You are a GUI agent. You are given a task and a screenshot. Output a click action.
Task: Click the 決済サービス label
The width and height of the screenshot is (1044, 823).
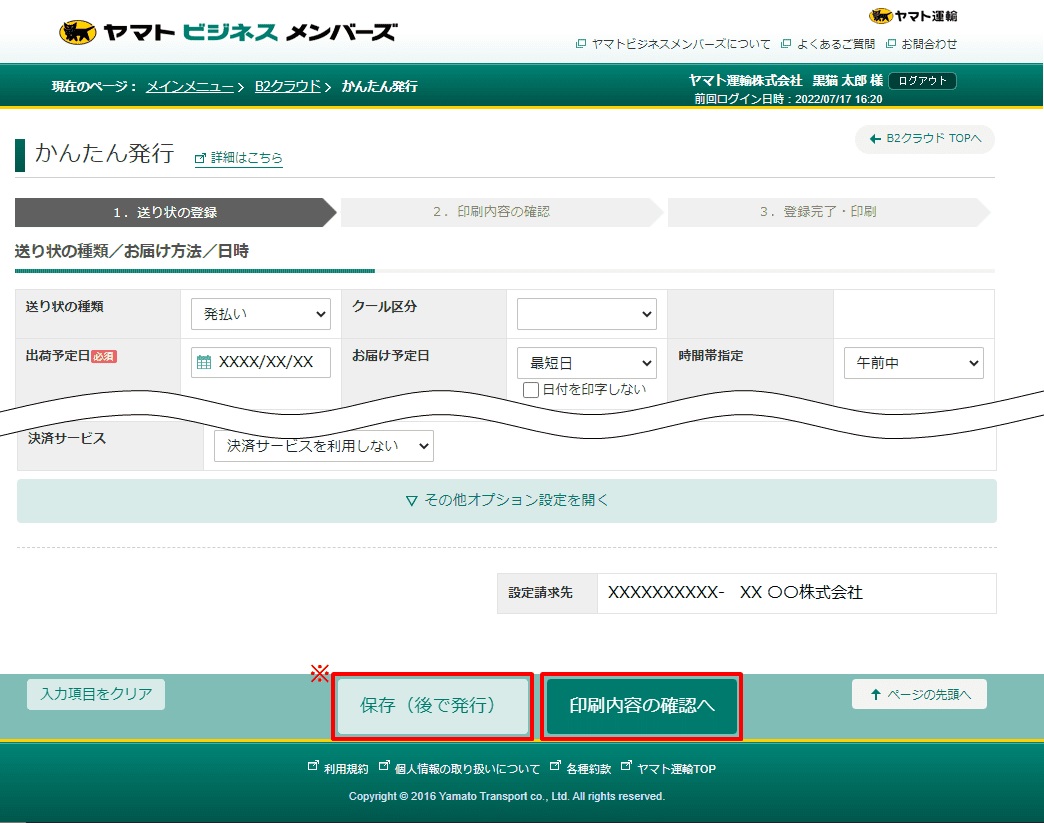click(67, 438)
